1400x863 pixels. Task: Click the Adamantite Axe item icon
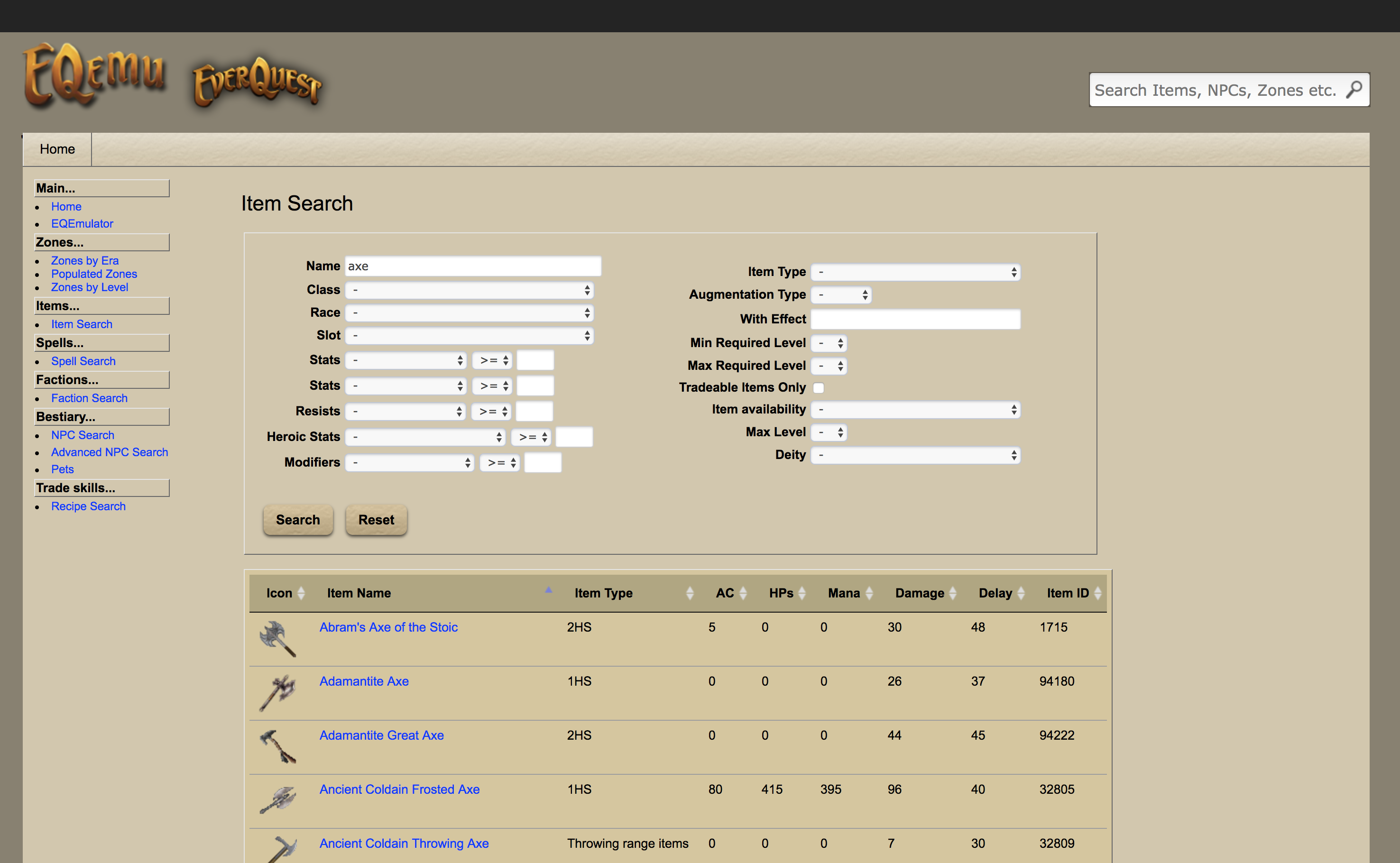(x=277, y=692)
